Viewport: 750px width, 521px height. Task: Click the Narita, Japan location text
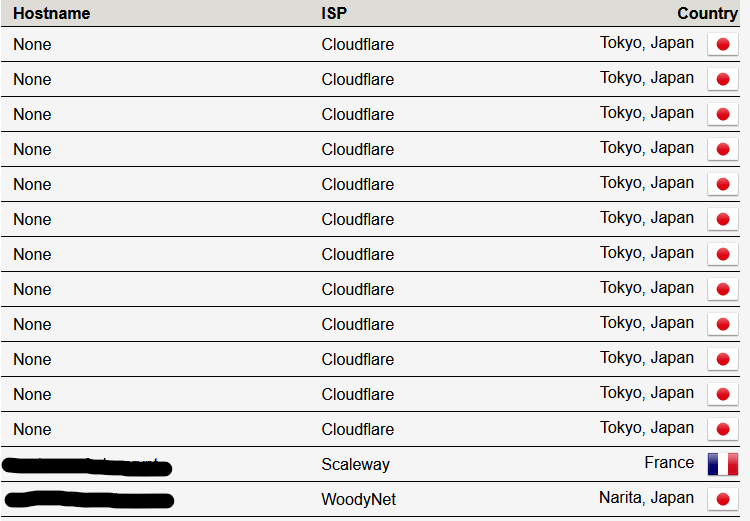coord(646,498)
